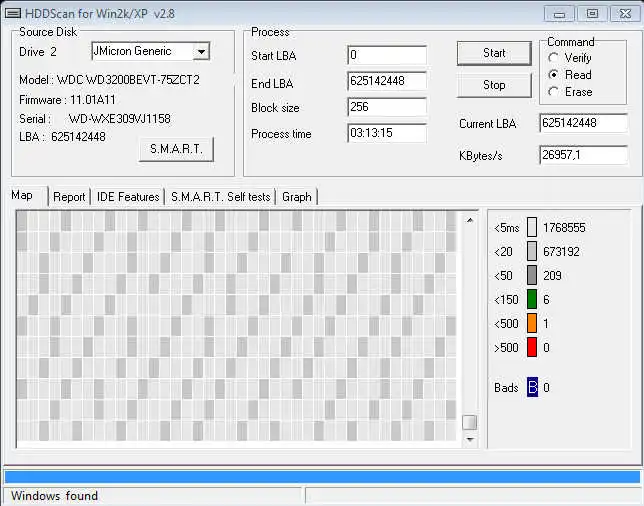
Task: Click the blue Bads 'B' indicator
Action: (x=532, y=387)
